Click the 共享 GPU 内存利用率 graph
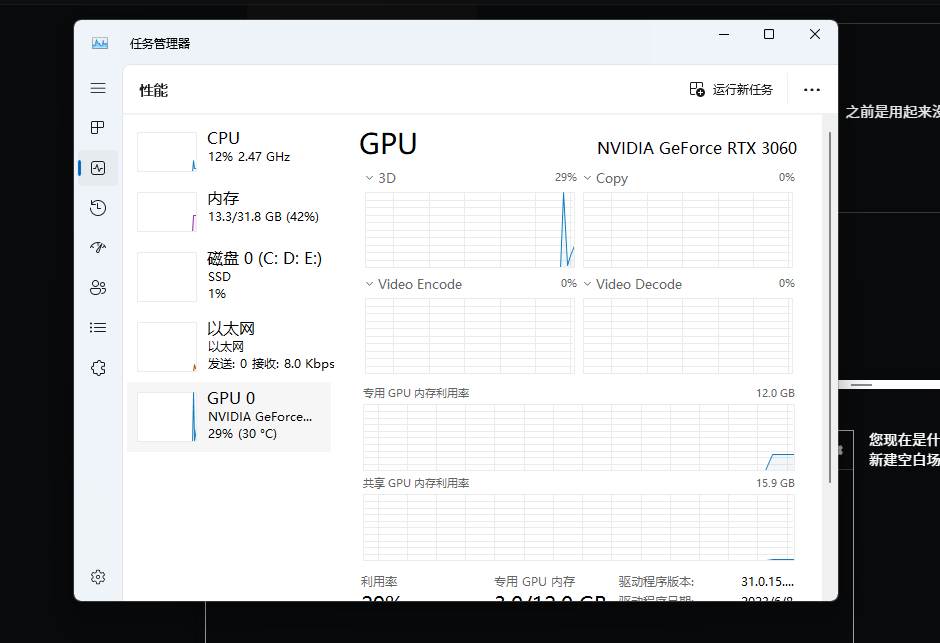This screenshot has width=940, height=643. click(579, 527)
